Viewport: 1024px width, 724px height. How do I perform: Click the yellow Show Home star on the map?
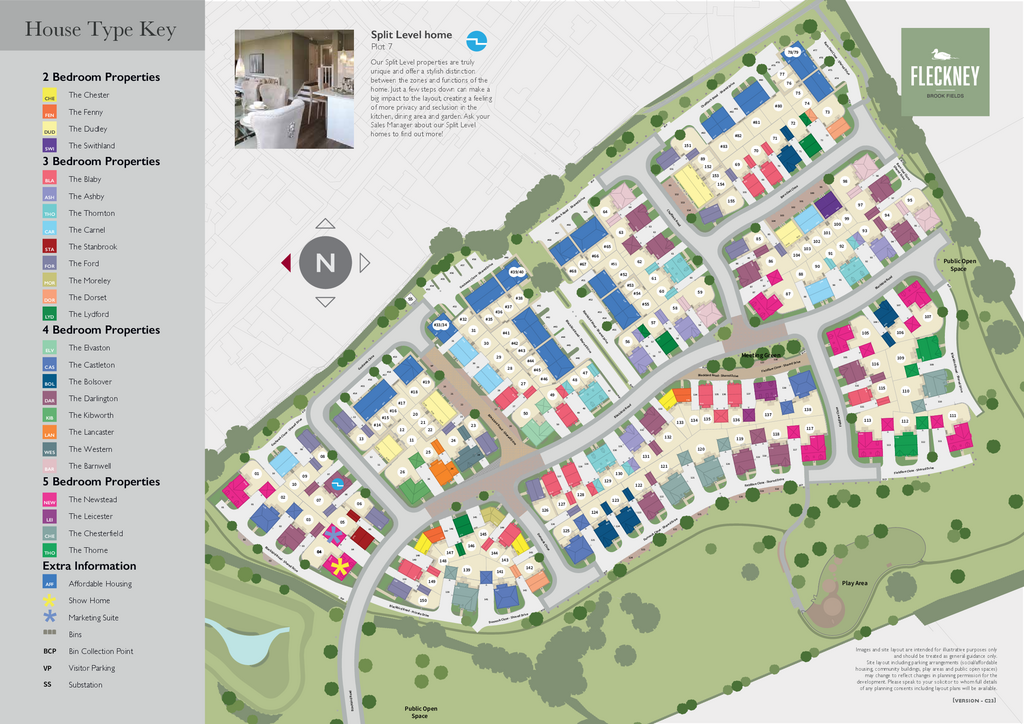click(x=340, y=567)
